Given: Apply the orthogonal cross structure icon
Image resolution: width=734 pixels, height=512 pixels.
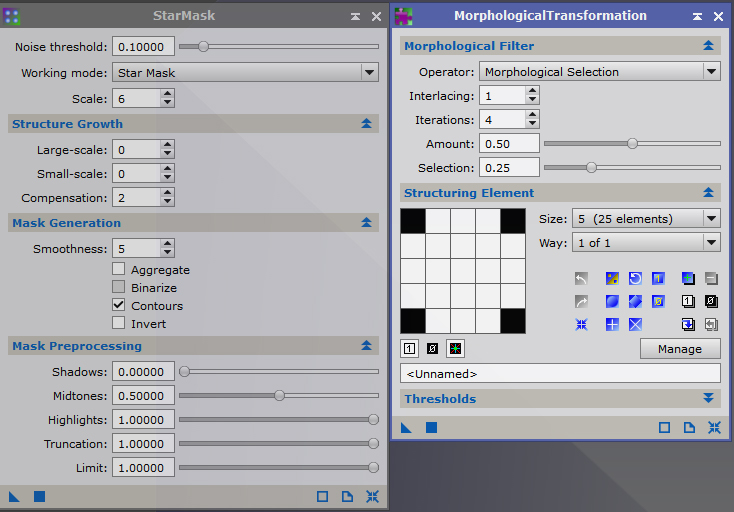Looking at the screenshot, I should click(612, 325).
